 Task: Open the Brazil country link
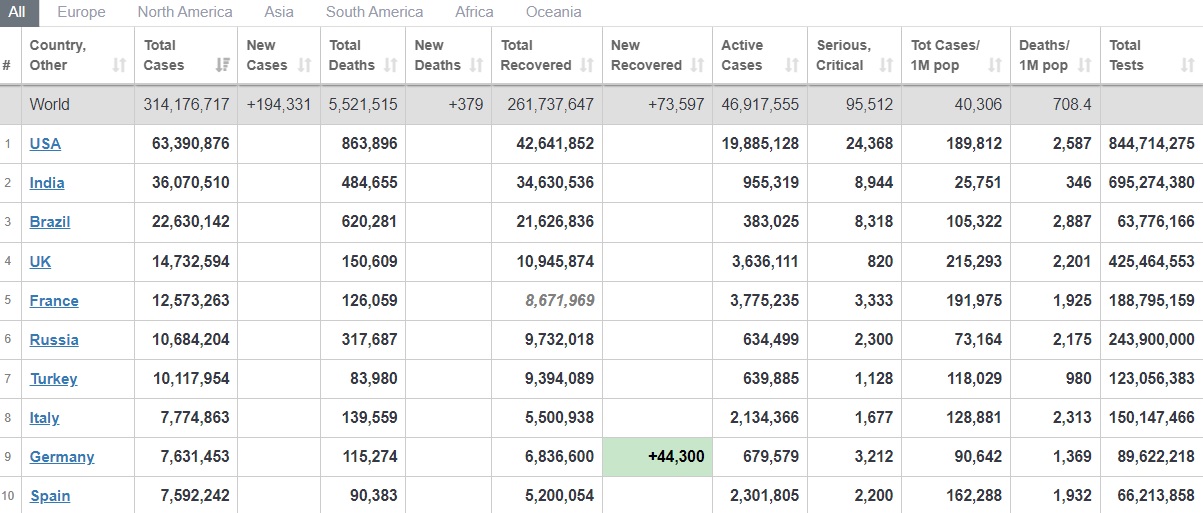pyautogui.click(x=50, y=222)
